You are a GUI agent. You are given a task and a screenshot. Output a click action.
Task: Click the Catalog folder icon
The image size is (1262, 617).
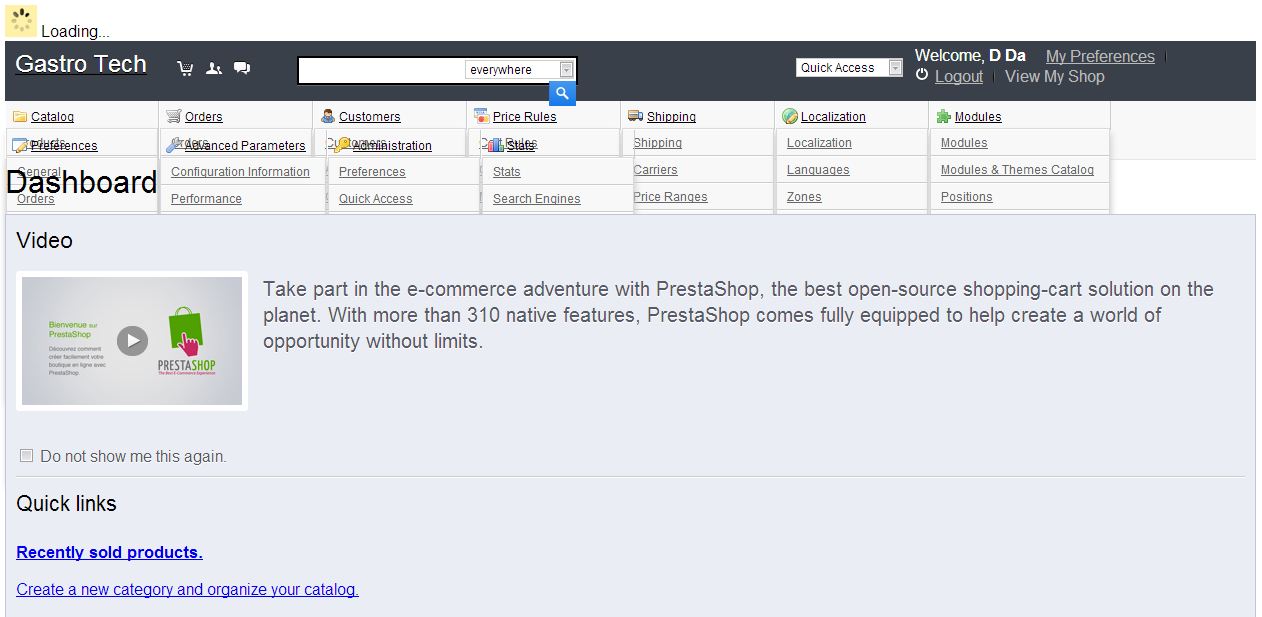(20, 117)
